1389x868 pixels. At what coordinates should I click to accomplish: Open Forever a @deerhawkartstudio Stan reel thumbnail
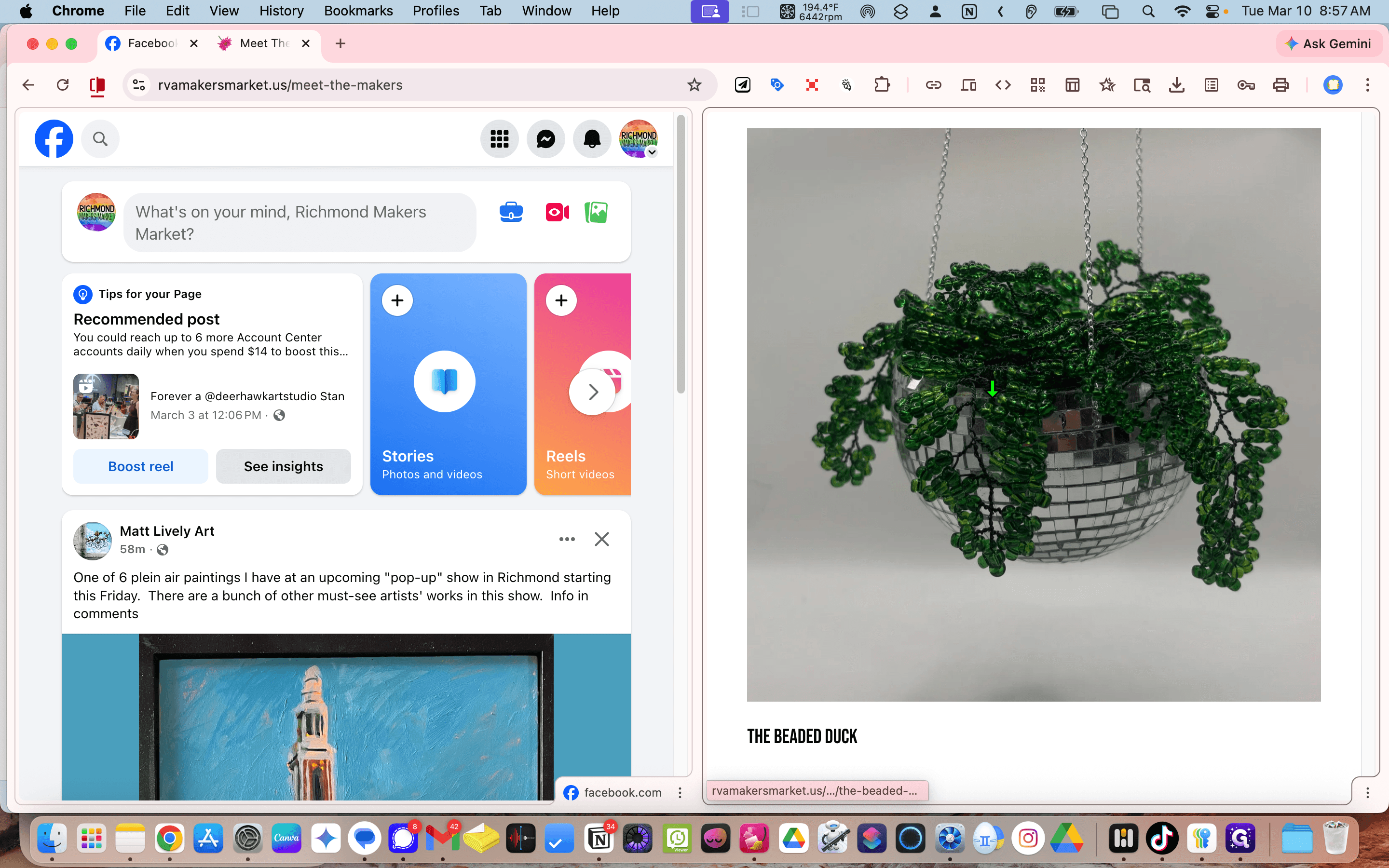point(106,407)
